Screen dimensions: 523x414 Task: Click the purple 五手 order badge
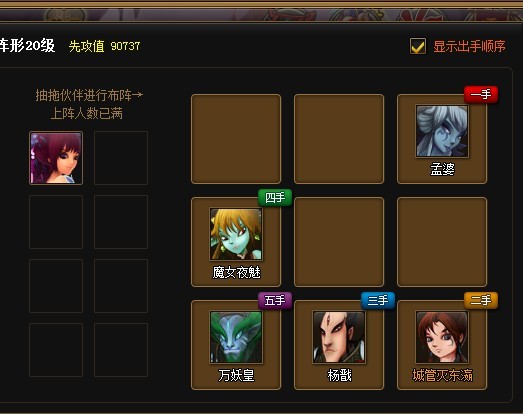pyautogui.click(x=275, y=301)
